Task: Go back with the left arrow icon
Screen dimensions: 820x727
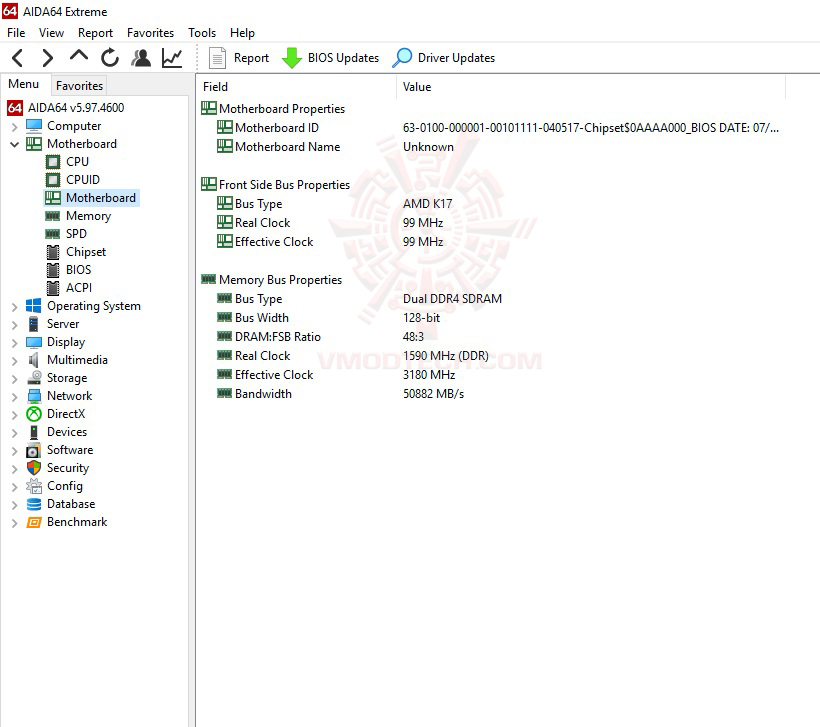Action: 17,58
